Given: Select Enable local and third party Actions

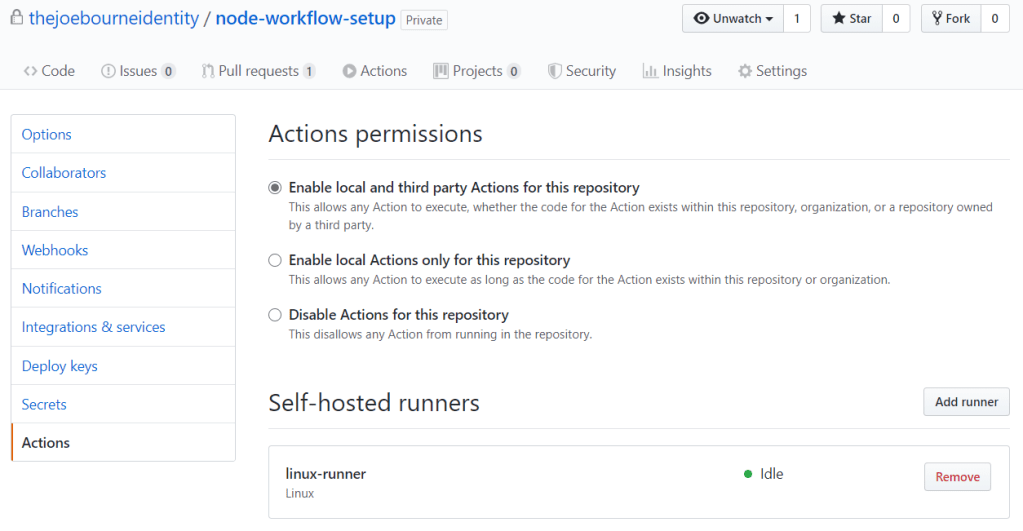Looking at the screenshot, I should [275, 188].
